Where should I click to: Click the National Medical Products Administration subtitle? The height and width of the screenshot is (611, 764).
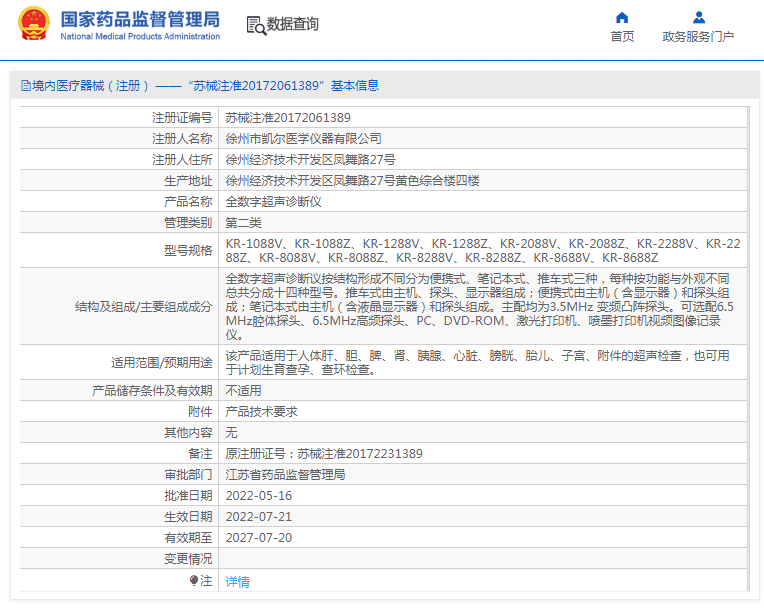(x=140, y=36)
